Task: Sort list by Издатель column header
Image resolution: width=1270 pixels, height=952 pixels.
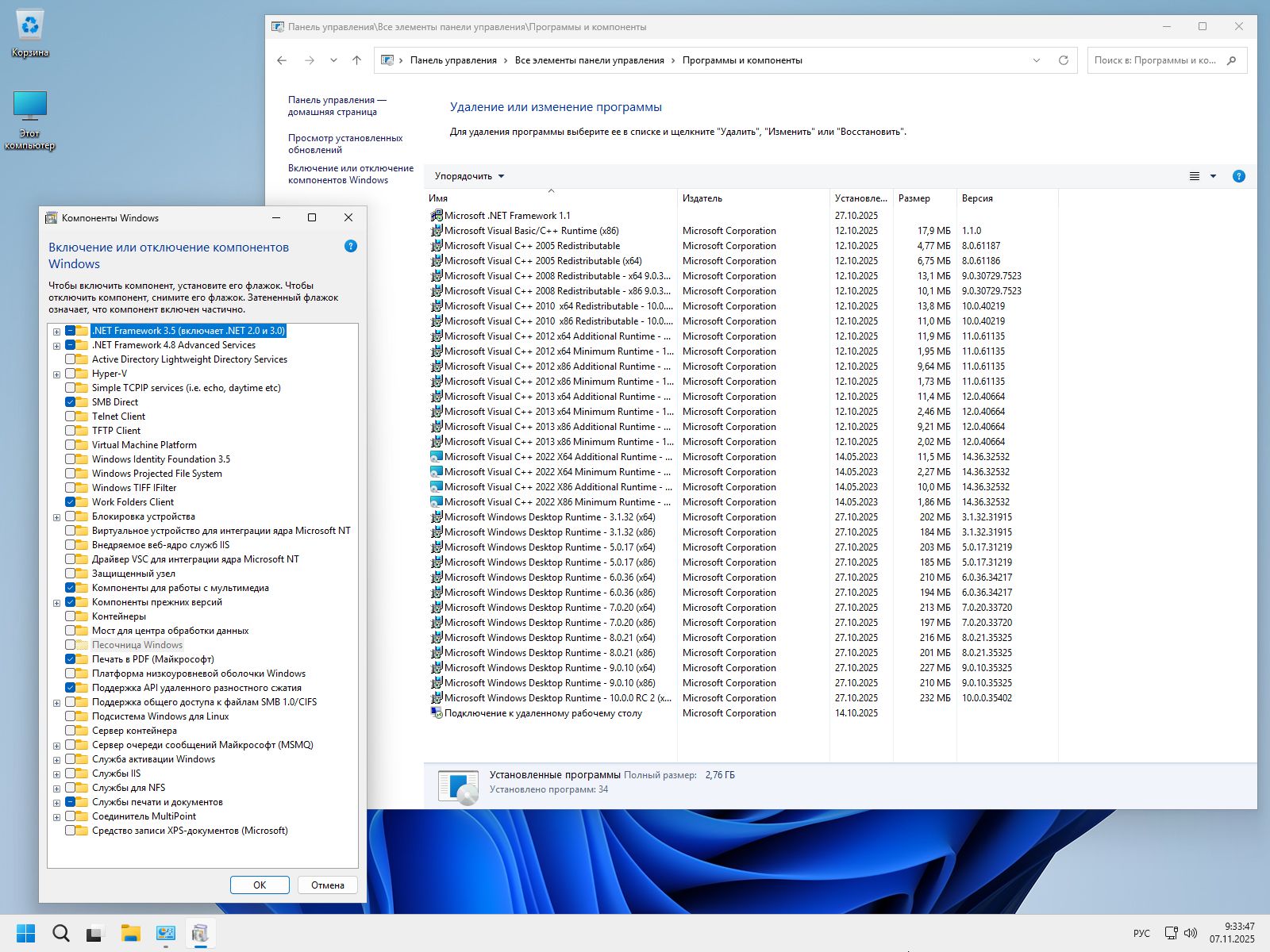Action: coord(702,198)
